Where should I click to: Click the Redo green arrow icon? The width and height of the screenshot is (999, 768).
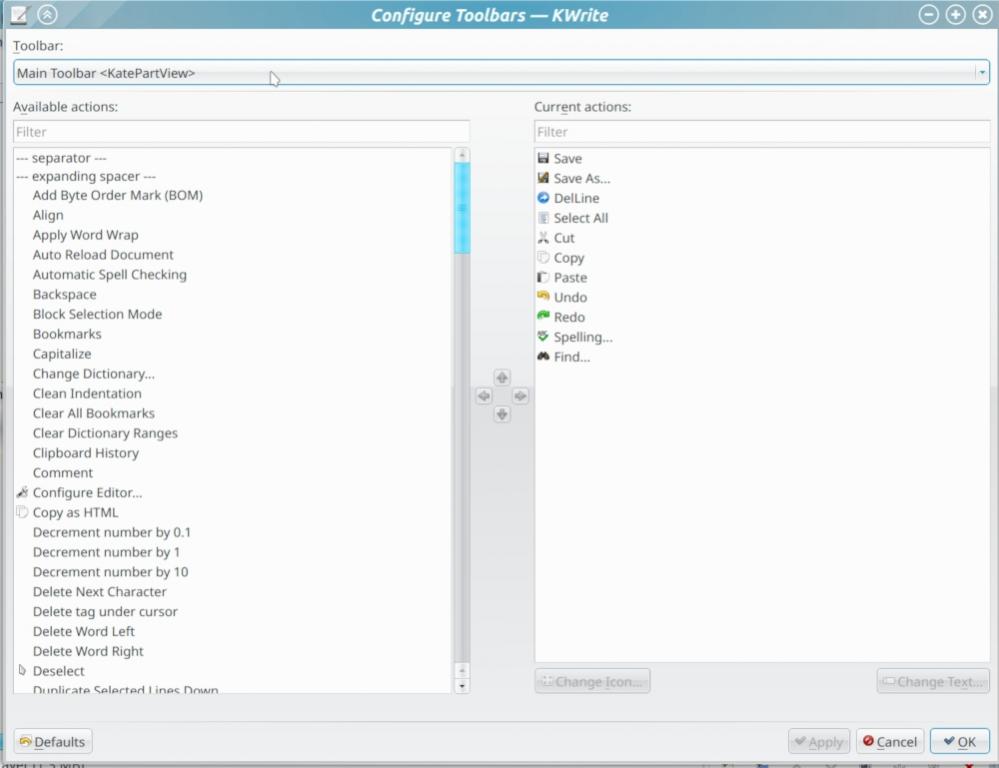(543, 316)
